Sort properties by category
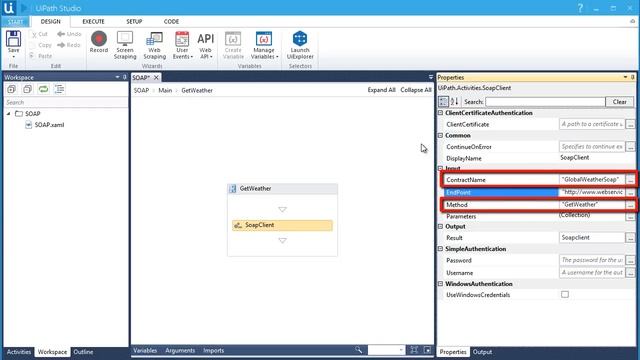The height and width of the screenshot is (360, 640). pos(443,102)
